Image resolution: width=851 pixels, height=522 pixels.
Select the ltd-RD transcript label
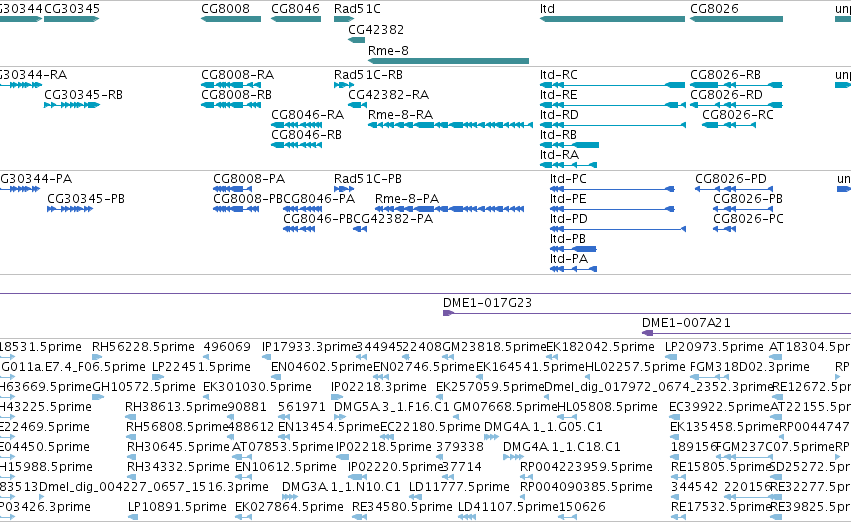click(x=559, y=114)
